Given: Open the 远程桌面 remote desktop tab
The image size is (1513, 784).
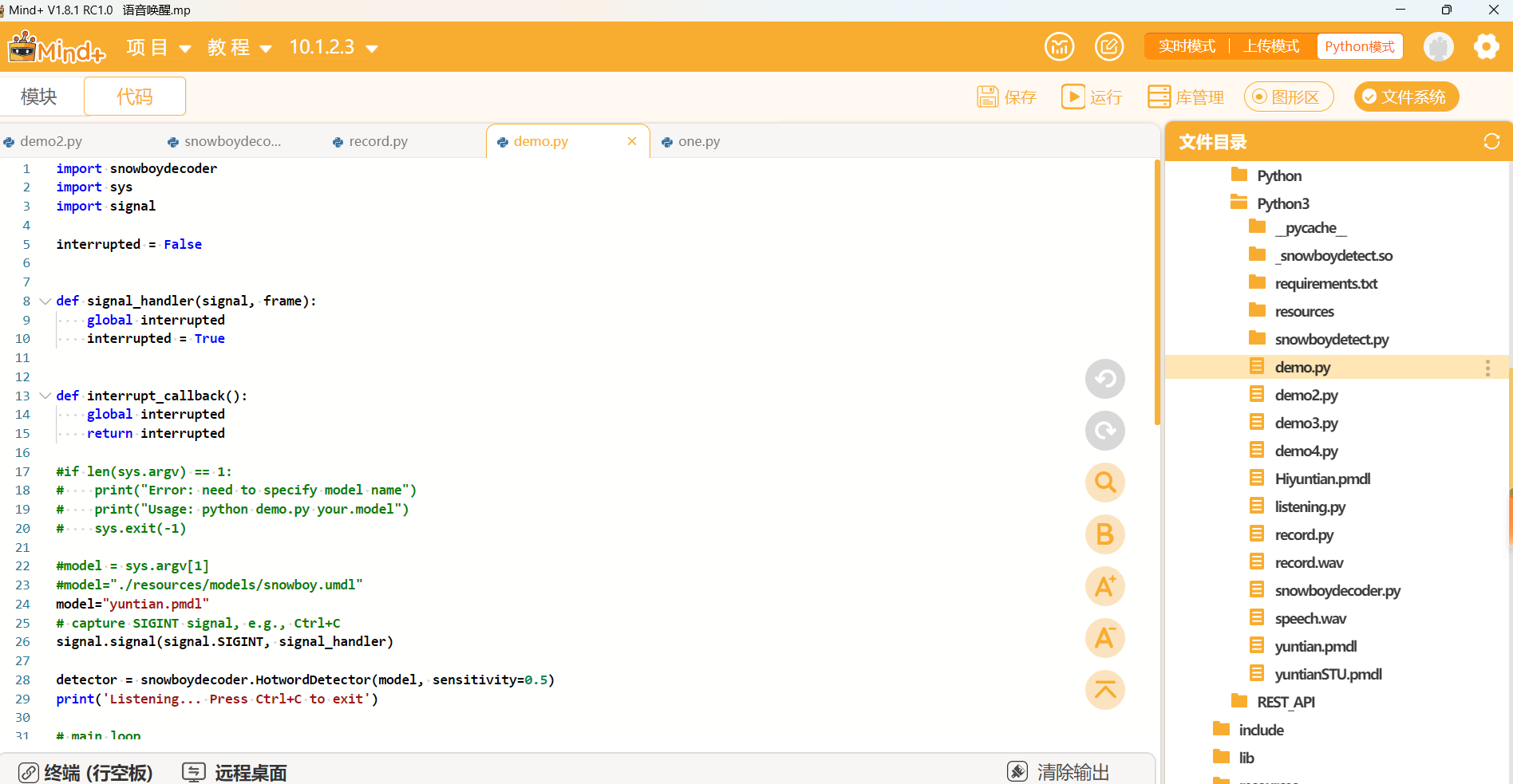Looking at the screenshot, I should pos(235,772).
